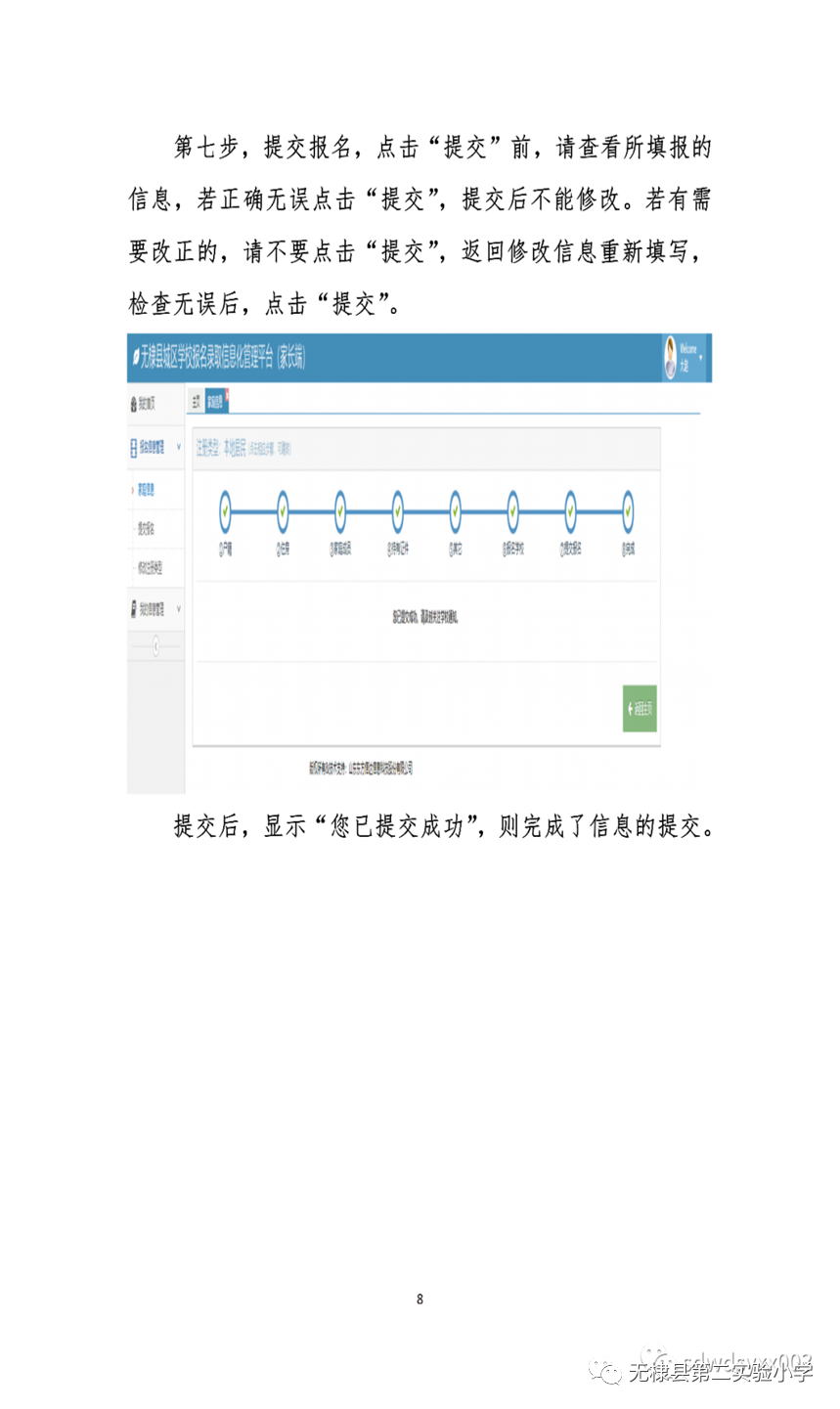Click the second step checkmark circle
Image resolution: width=840 pixels, height=1409 pixels.
283,510
